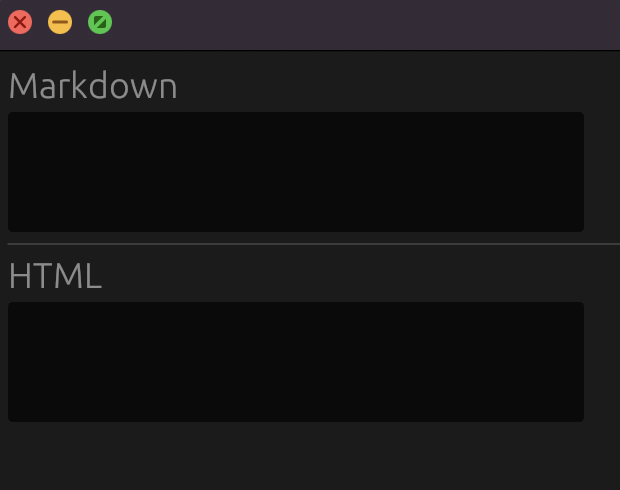This screenshot has height=490, width=620.
Task: Click the word HTML above the second box
Action: (x=55, y=276)
